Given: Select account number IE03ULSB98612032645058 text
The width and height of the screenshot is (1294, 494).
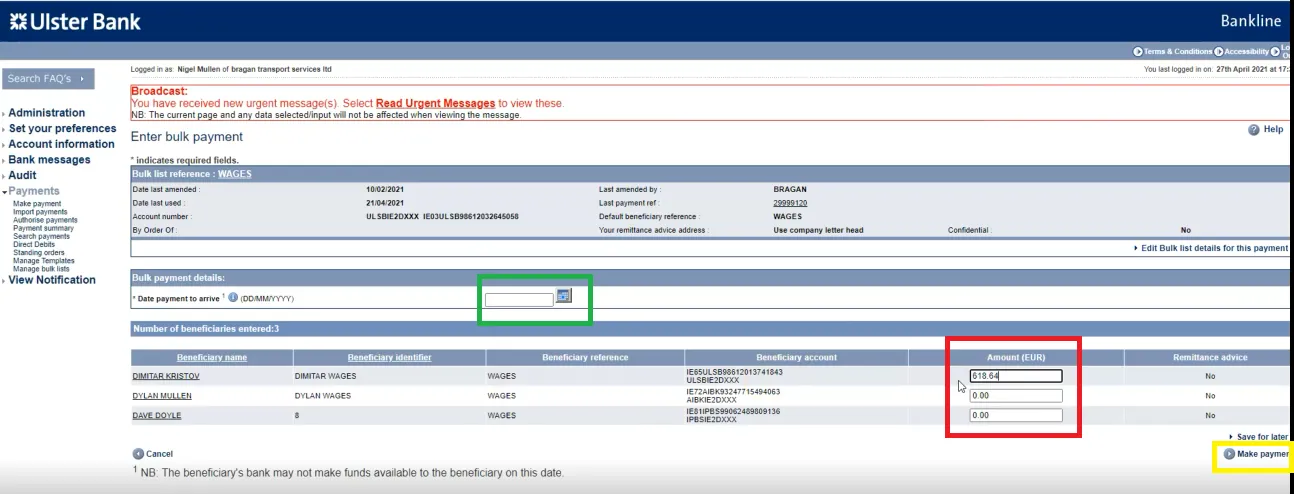Looking at the screenshot, I should click(x=470, y=216).
